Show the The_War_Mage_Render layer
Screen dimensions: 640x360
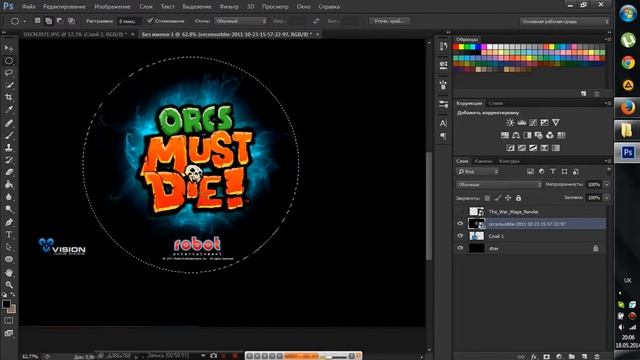pyautogui.click(x=460, y=211)
